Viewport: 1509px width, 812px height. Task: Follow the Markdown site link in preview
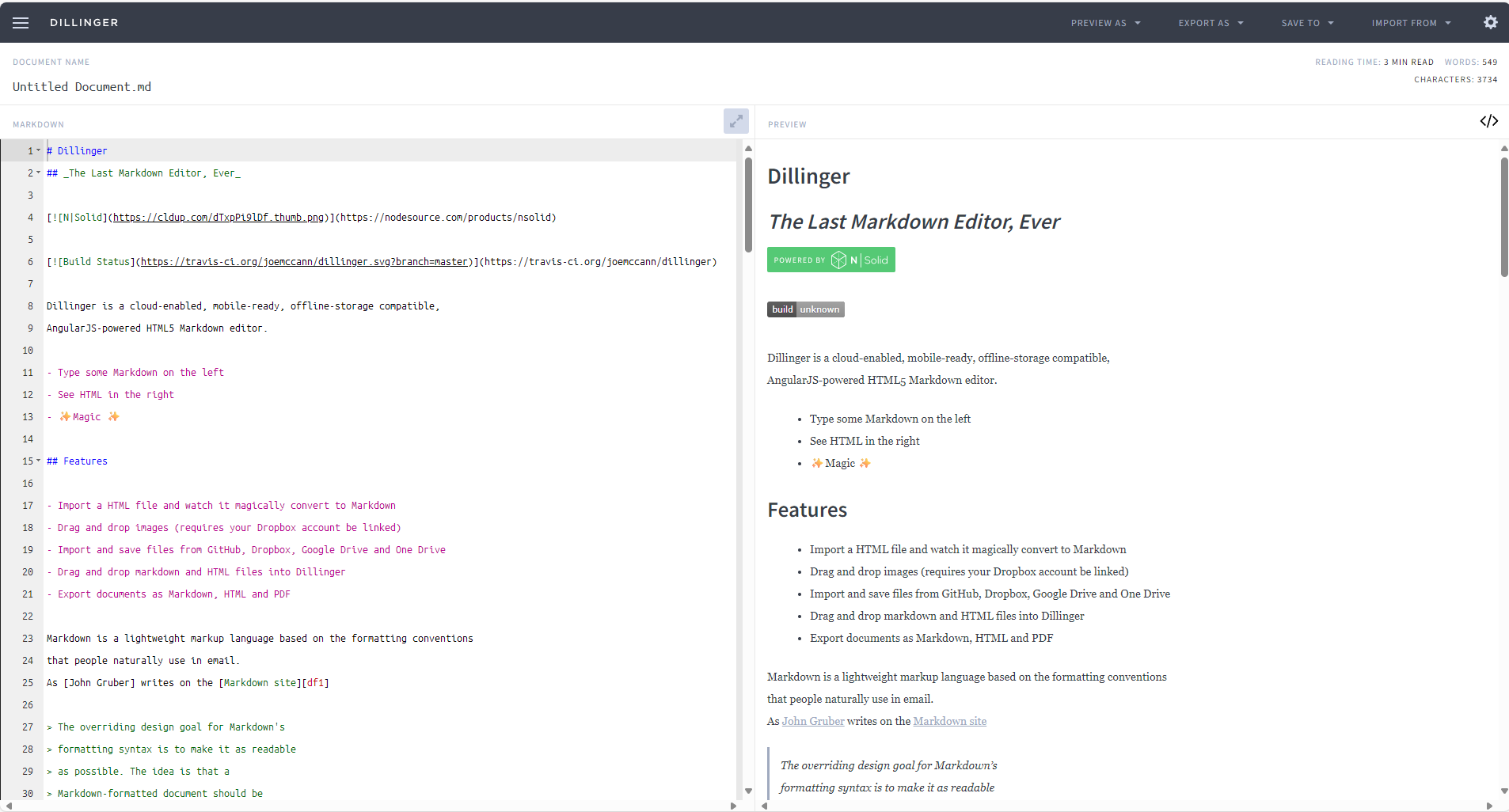(x=950, y=721)
